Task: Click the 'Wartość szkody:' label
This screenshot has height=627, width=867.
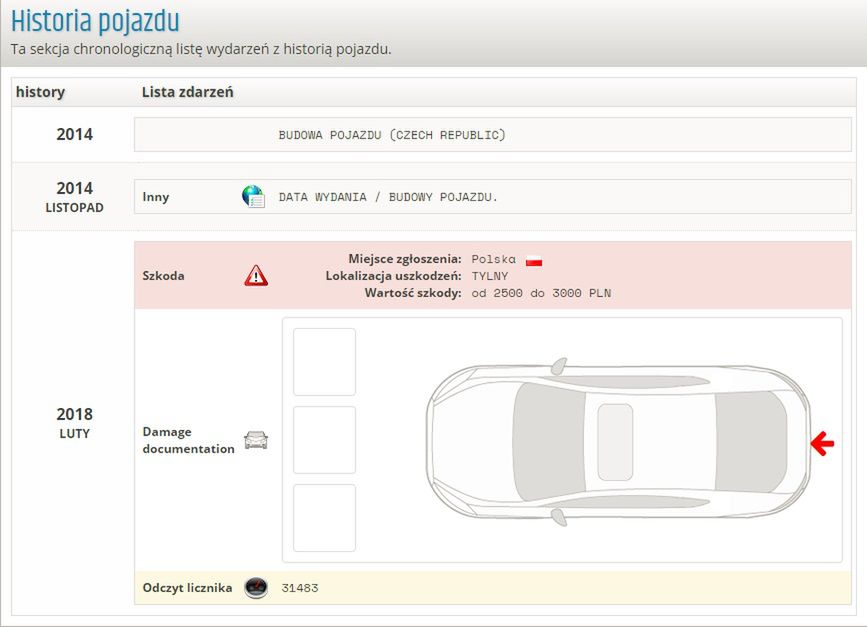Action: click(x=413, y=293)
